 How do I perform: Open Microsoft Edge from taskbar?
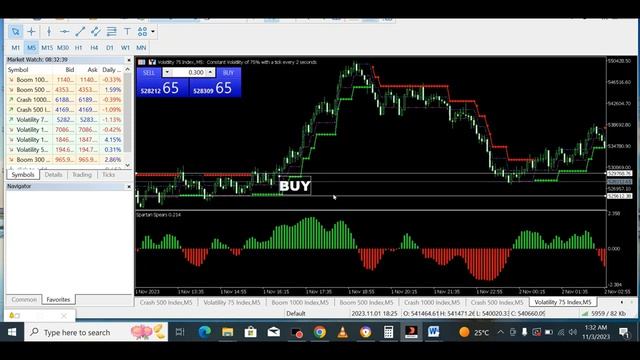pos(204,332)
